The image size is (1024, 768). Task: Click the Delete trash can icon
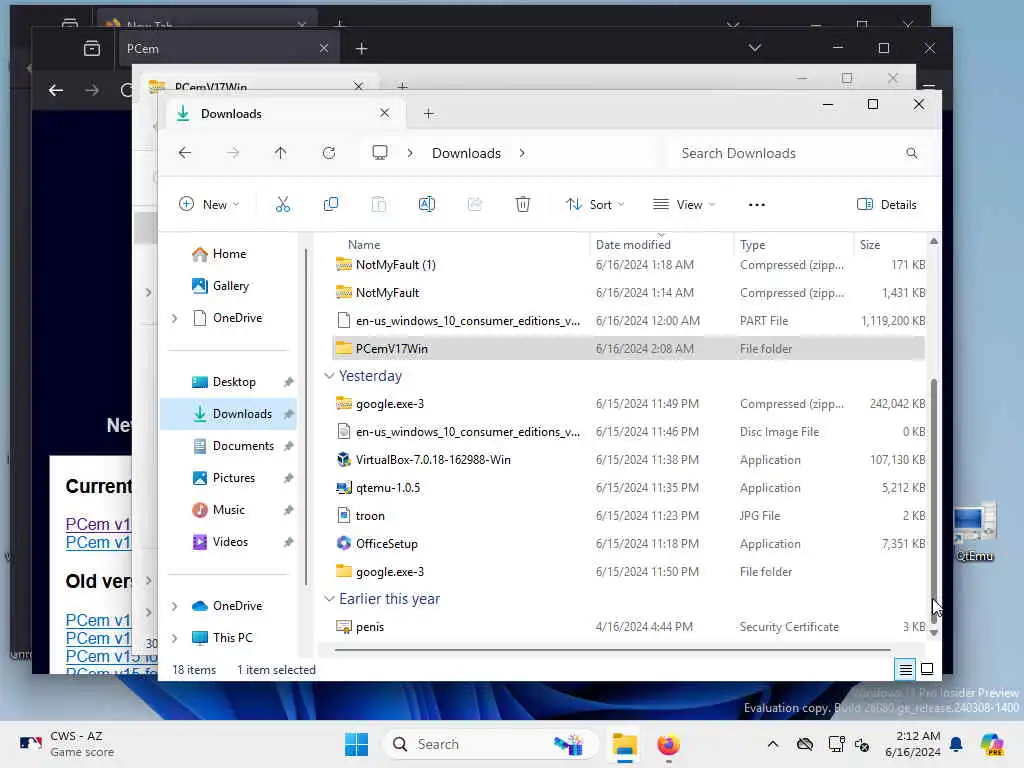tap(522, 204)
